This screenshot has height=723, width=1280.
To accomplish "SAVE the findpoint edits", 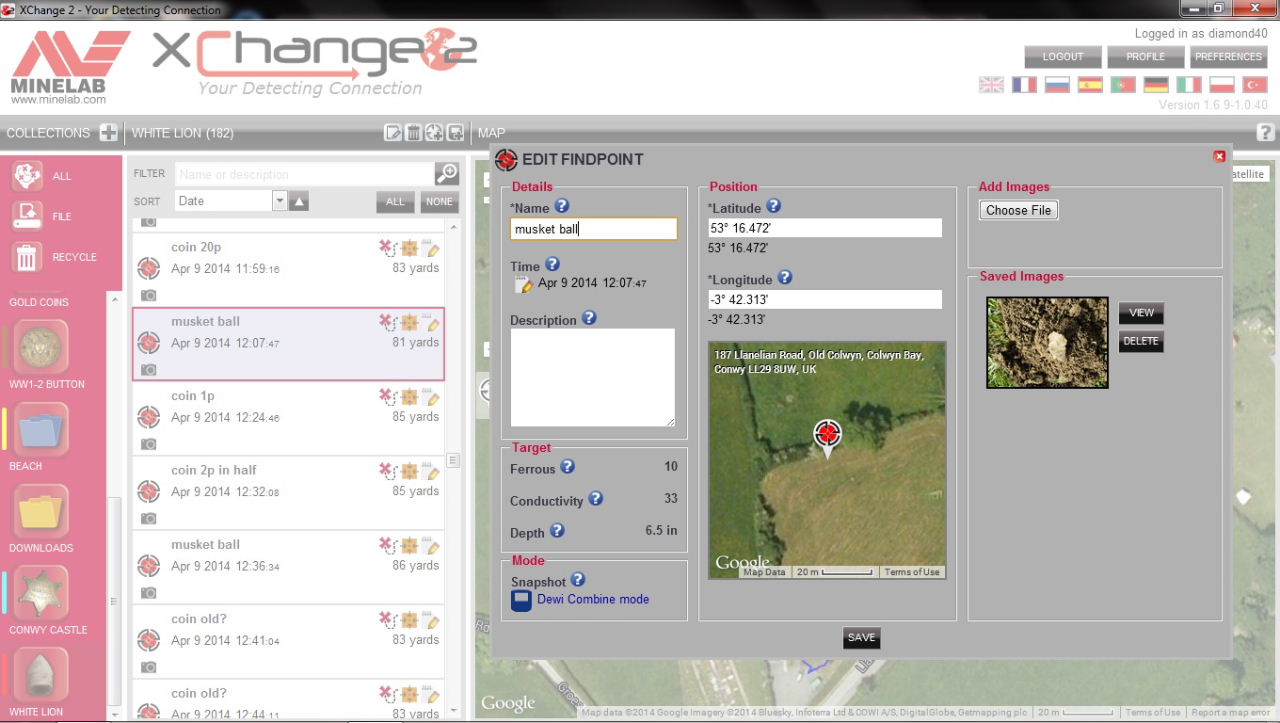I will [x=861, y=637].
